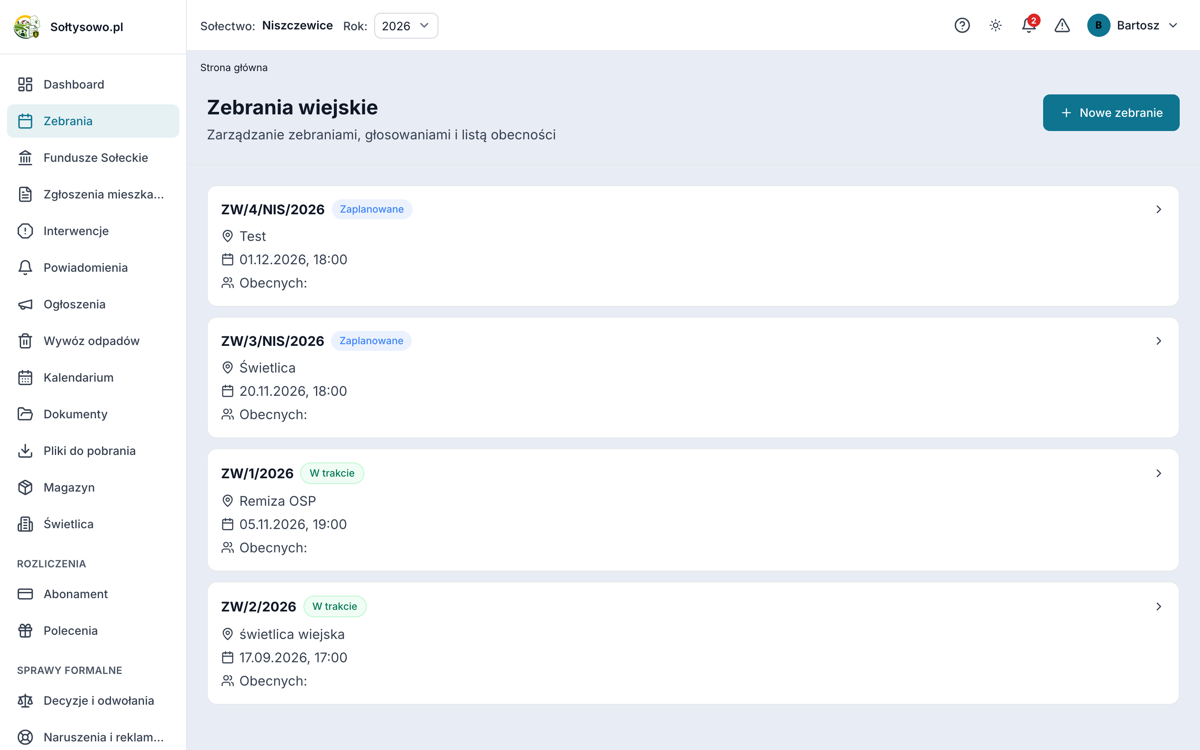This screenshot has width=1200, height=750.
Task: Click the Magazyn box icon
Action: 25,487
